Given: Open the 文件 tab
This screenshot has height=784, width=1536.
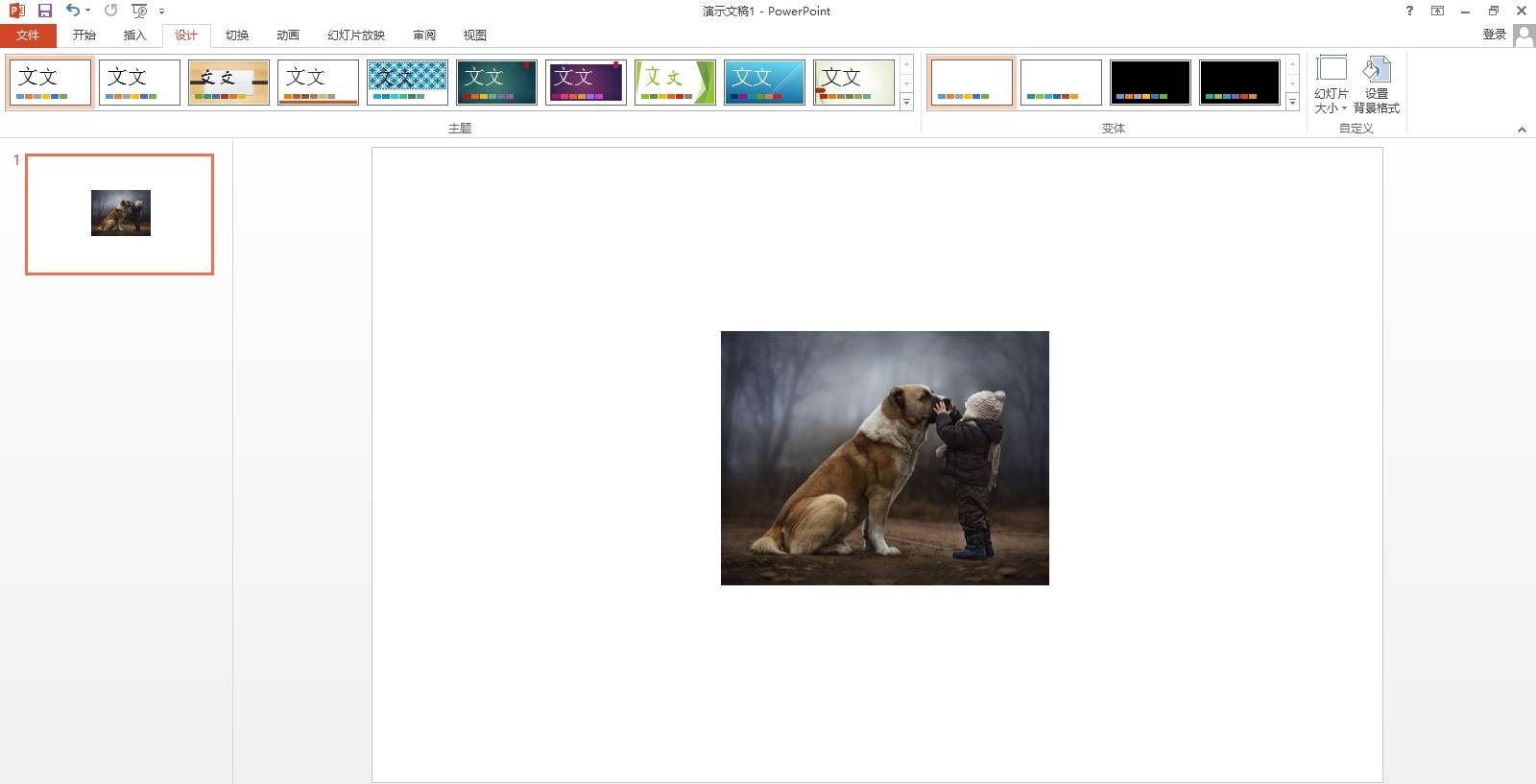Looking at the screenshot, I should tap(28, 36).
